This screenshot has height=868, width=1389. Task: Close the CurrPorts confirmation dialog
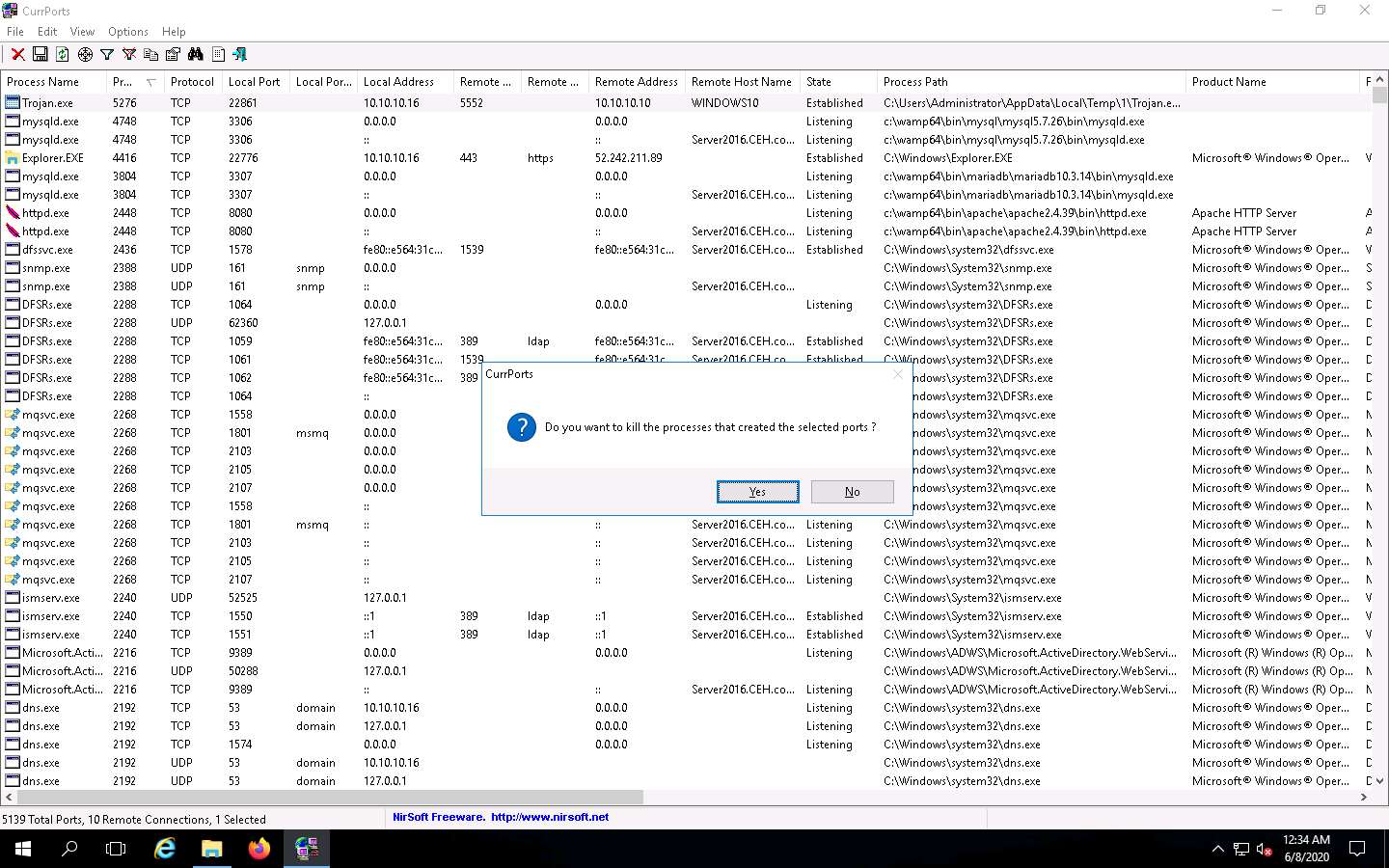point(898,374)
